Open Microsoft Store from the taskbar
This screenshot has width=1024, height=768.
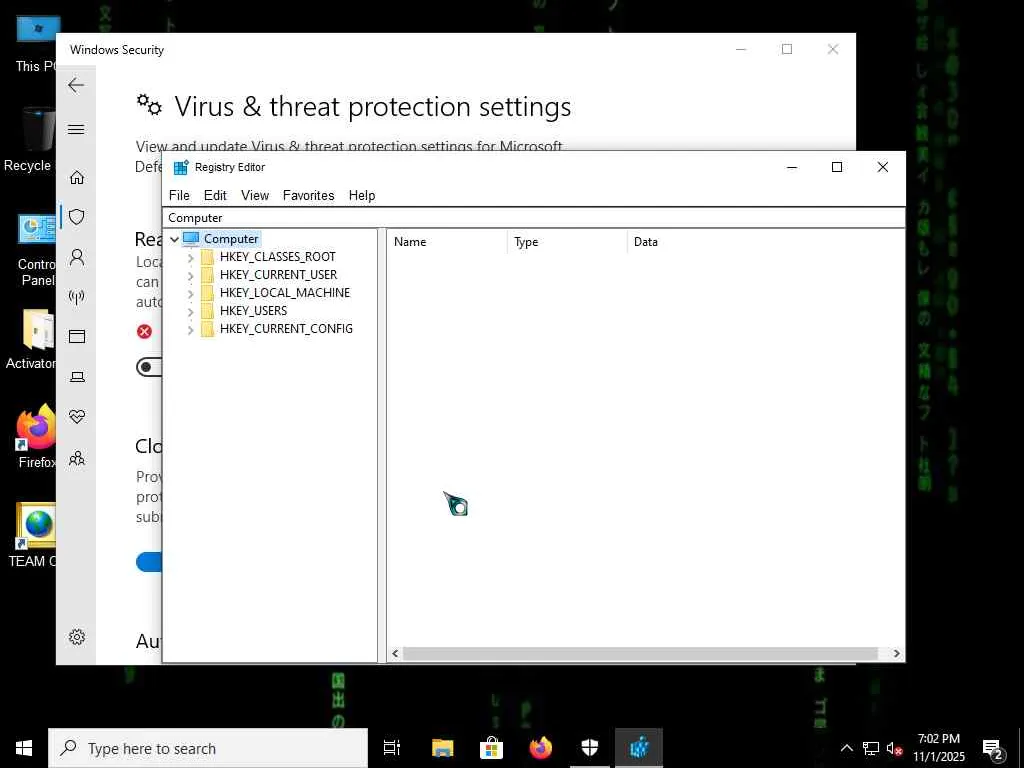point(491,748)
